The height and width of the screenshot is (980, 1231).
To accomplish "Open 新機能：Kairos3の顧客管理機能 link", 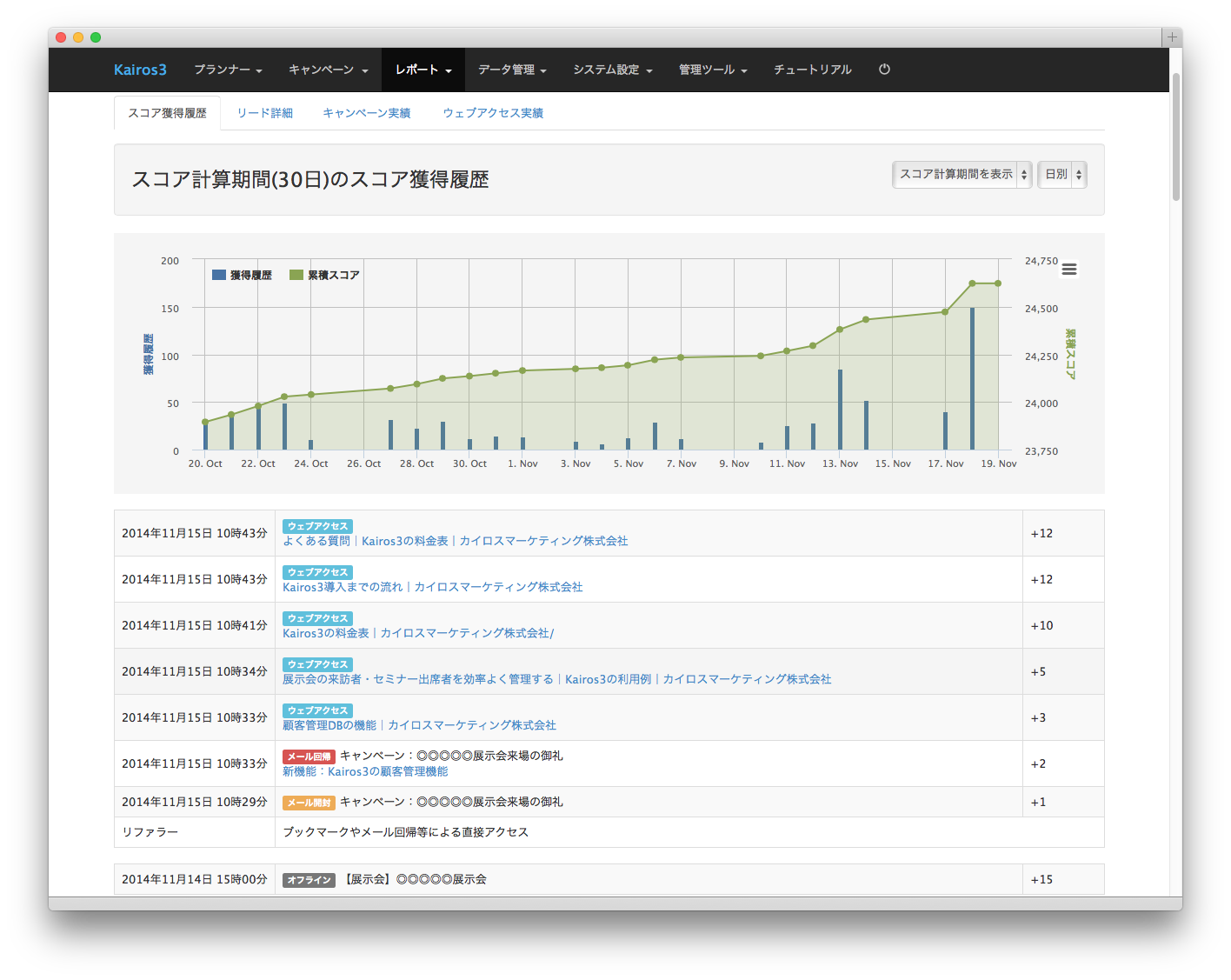I will 365,771.
